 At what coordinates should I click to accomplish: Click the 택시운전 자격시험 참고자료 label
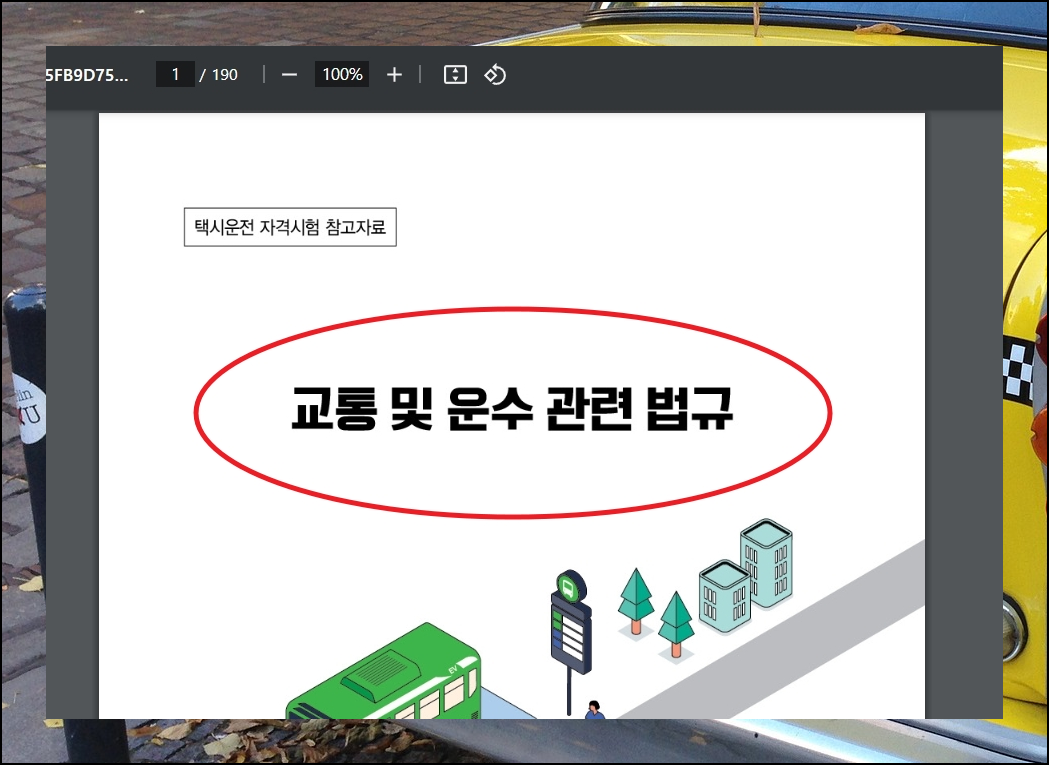click(x=290, y=228)
